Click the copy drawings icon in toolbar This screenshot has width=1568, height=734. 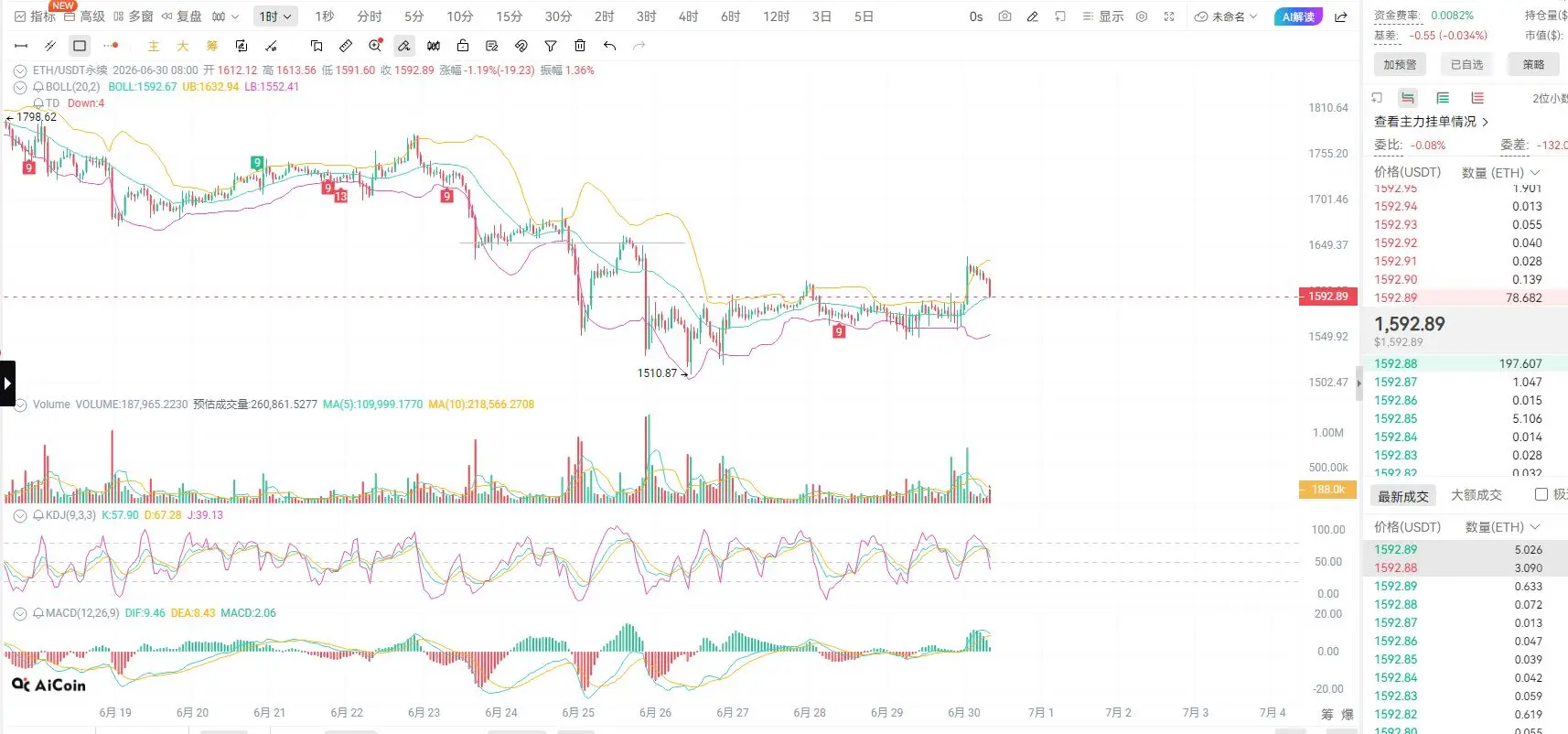click(317, 46)
